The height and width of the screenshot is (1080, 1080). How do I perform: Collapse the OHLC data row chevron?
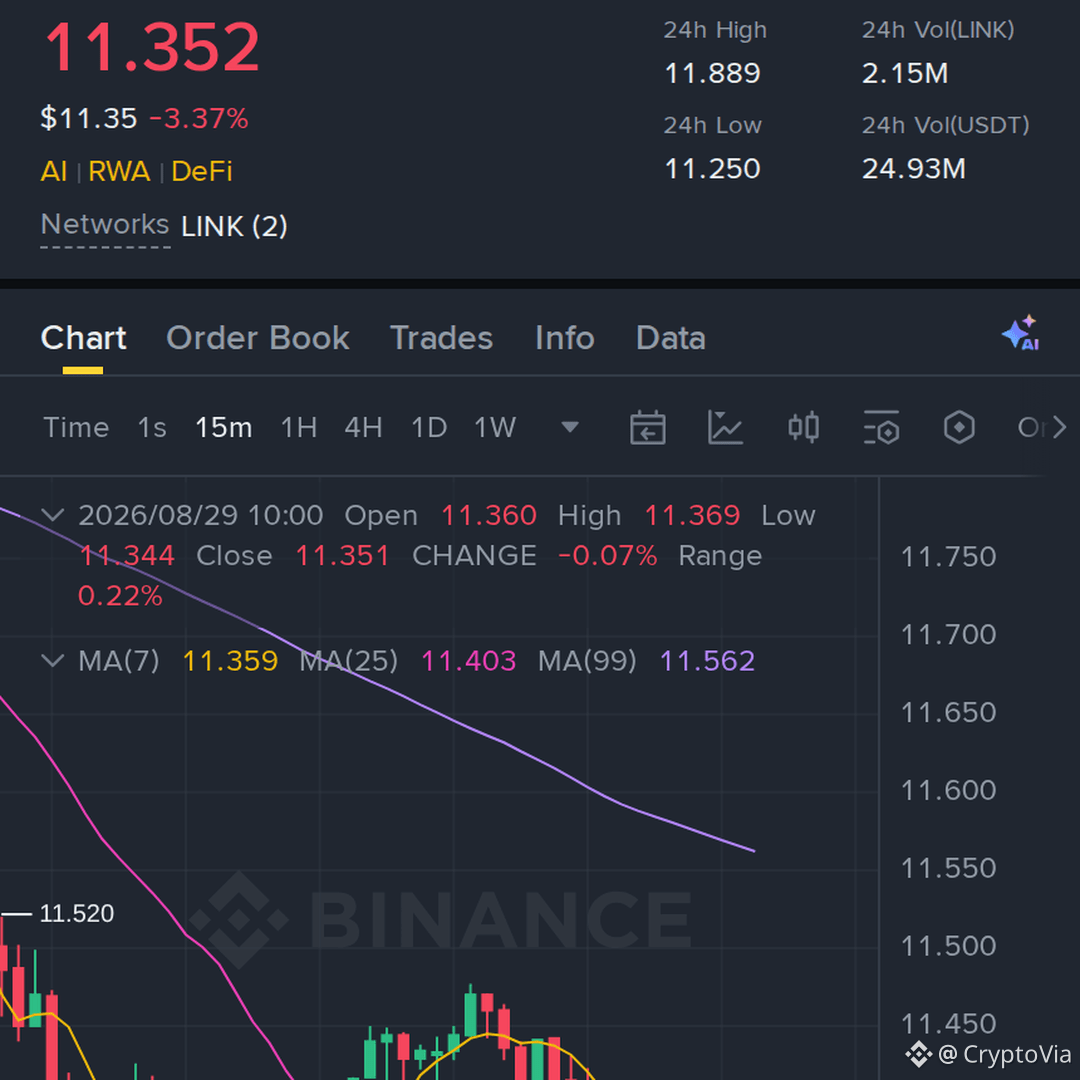pos(52,515)
